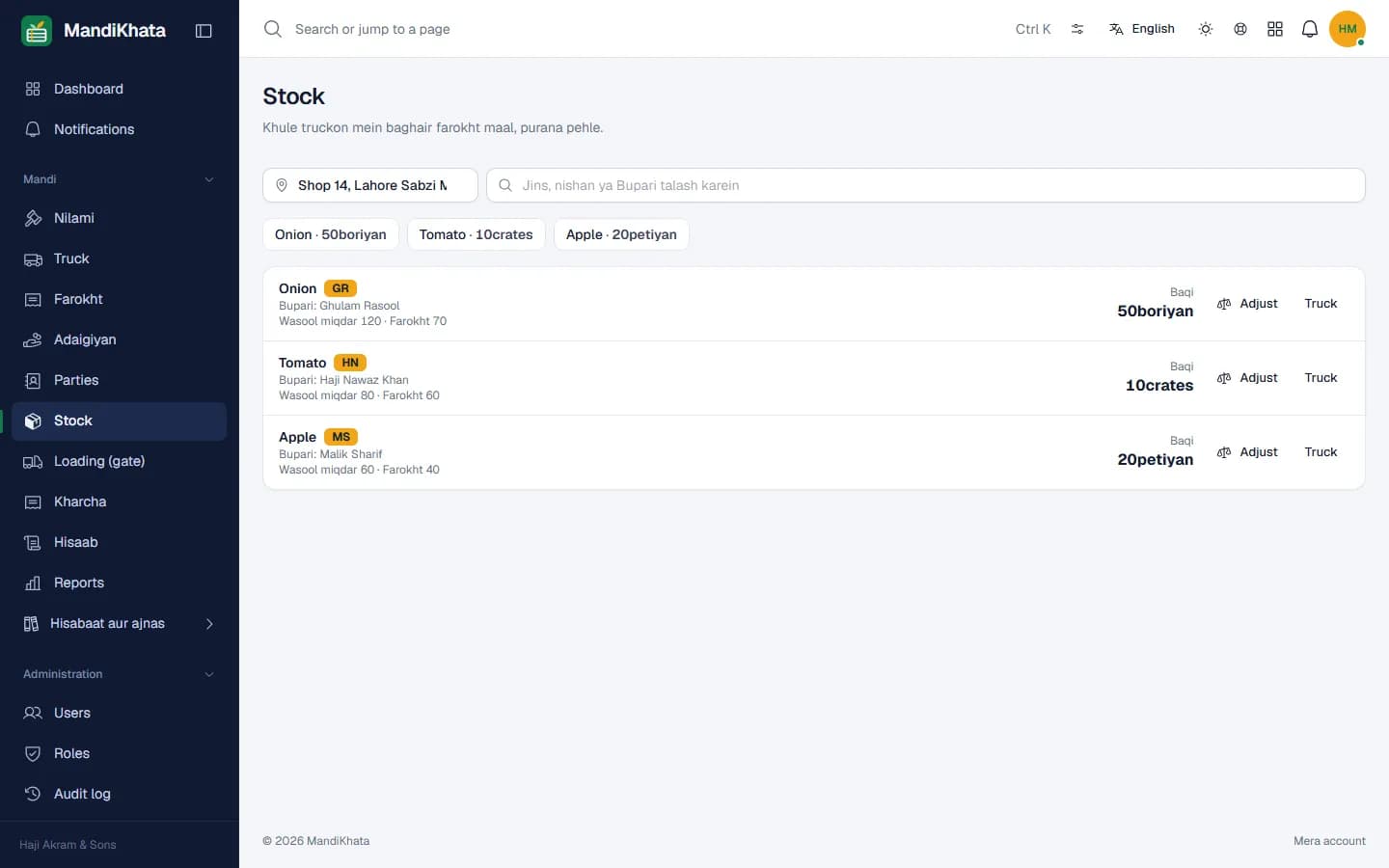Open Notifications from the sidebar

tap(120, 129)
